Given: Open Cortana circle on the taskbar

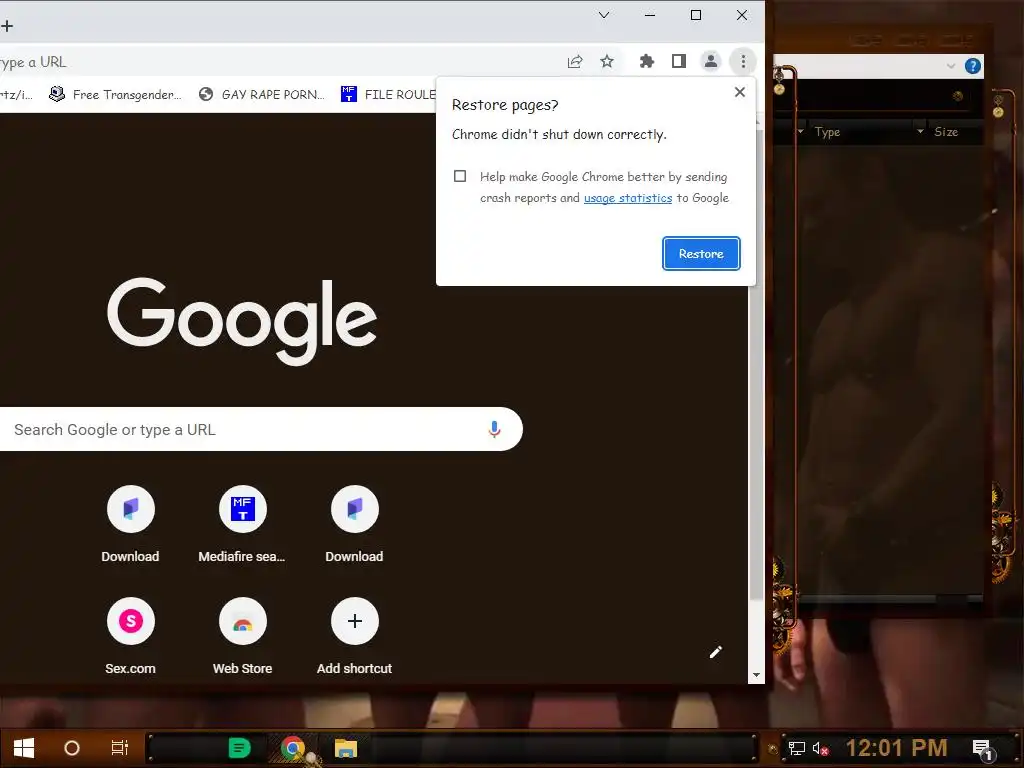Looking at the screenshot, I should (x=72, y=748).
